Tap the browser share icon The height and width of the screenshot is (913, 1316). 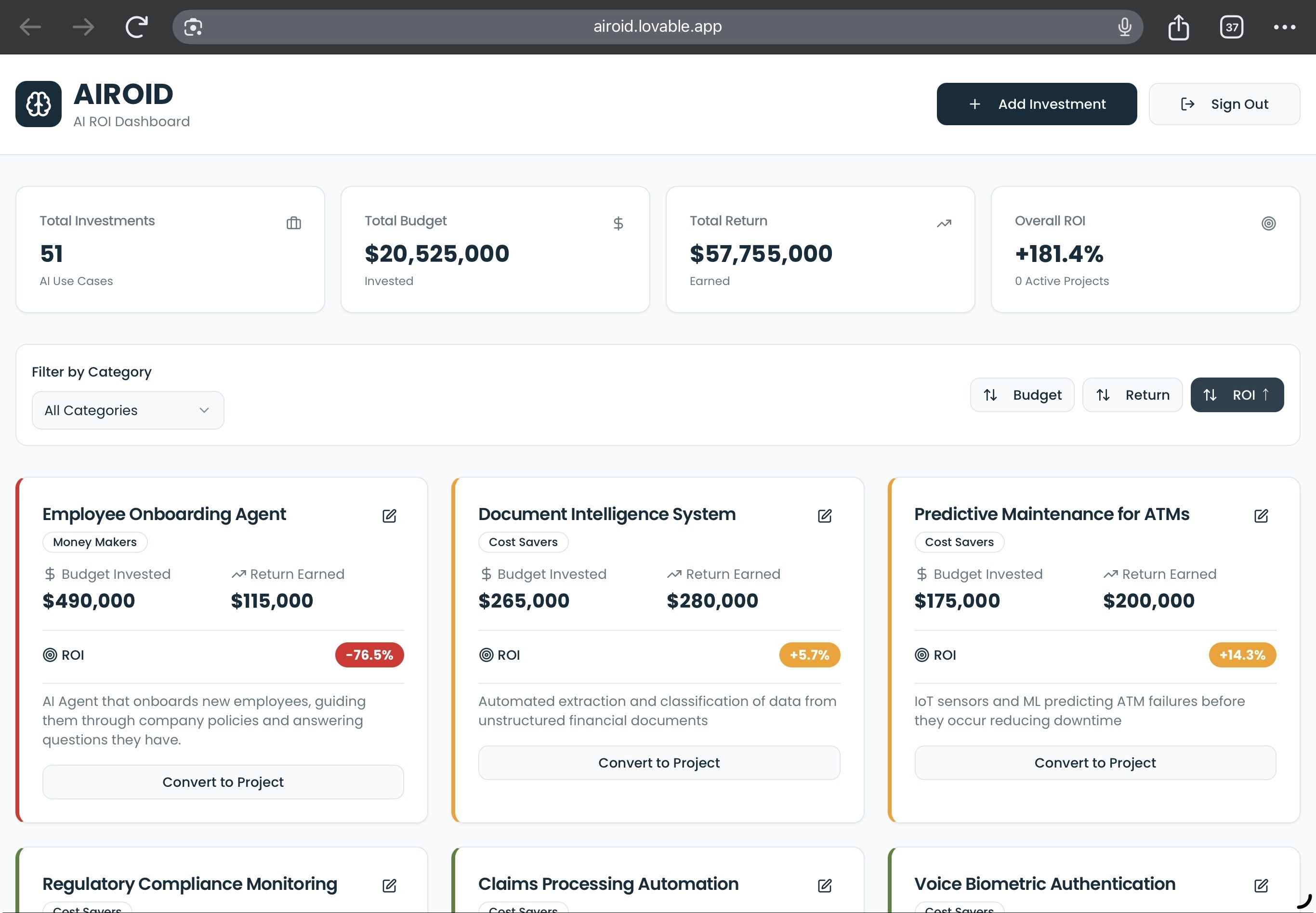(x=1178, y=27)
